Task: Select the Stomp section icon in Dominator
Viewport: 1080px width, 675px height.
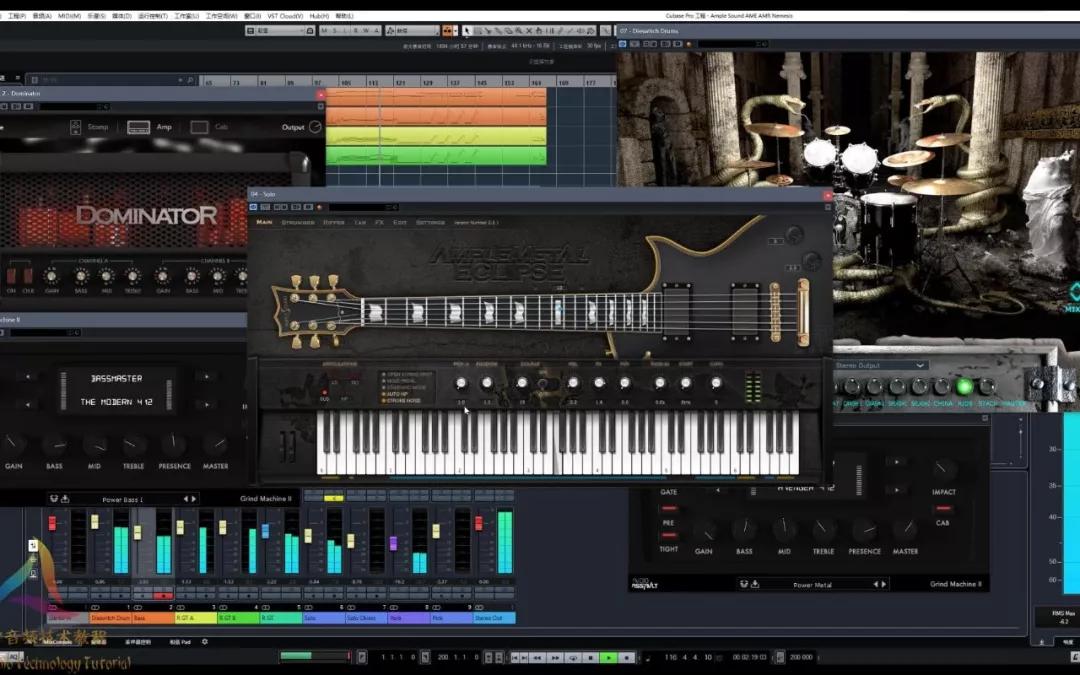Action: (x=76, y=127)
